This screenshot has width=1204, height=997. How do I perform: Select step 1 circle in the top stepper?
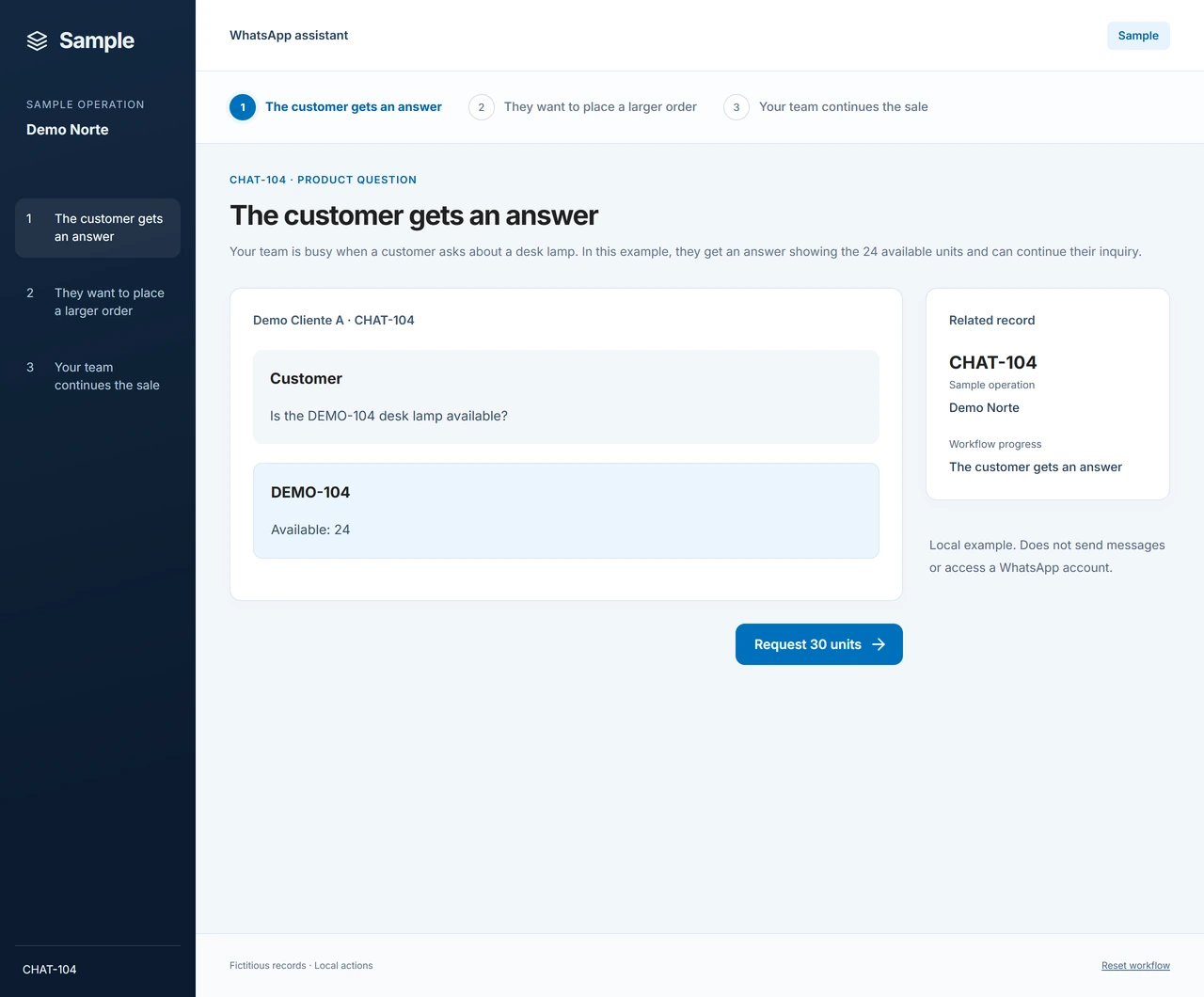point(243,107)
